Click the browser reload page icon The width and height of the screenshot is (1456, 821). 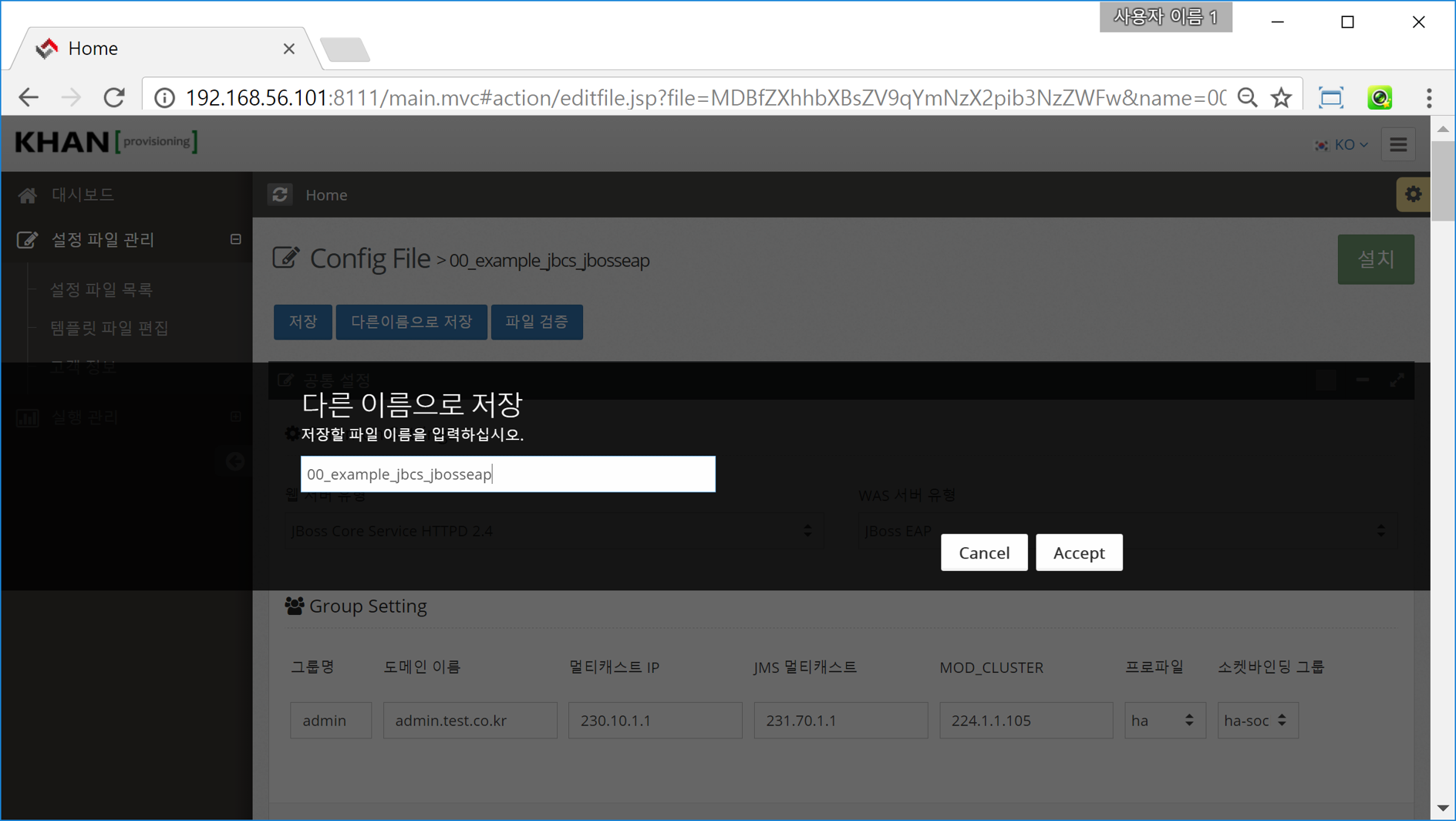click(x=114, y=97)
